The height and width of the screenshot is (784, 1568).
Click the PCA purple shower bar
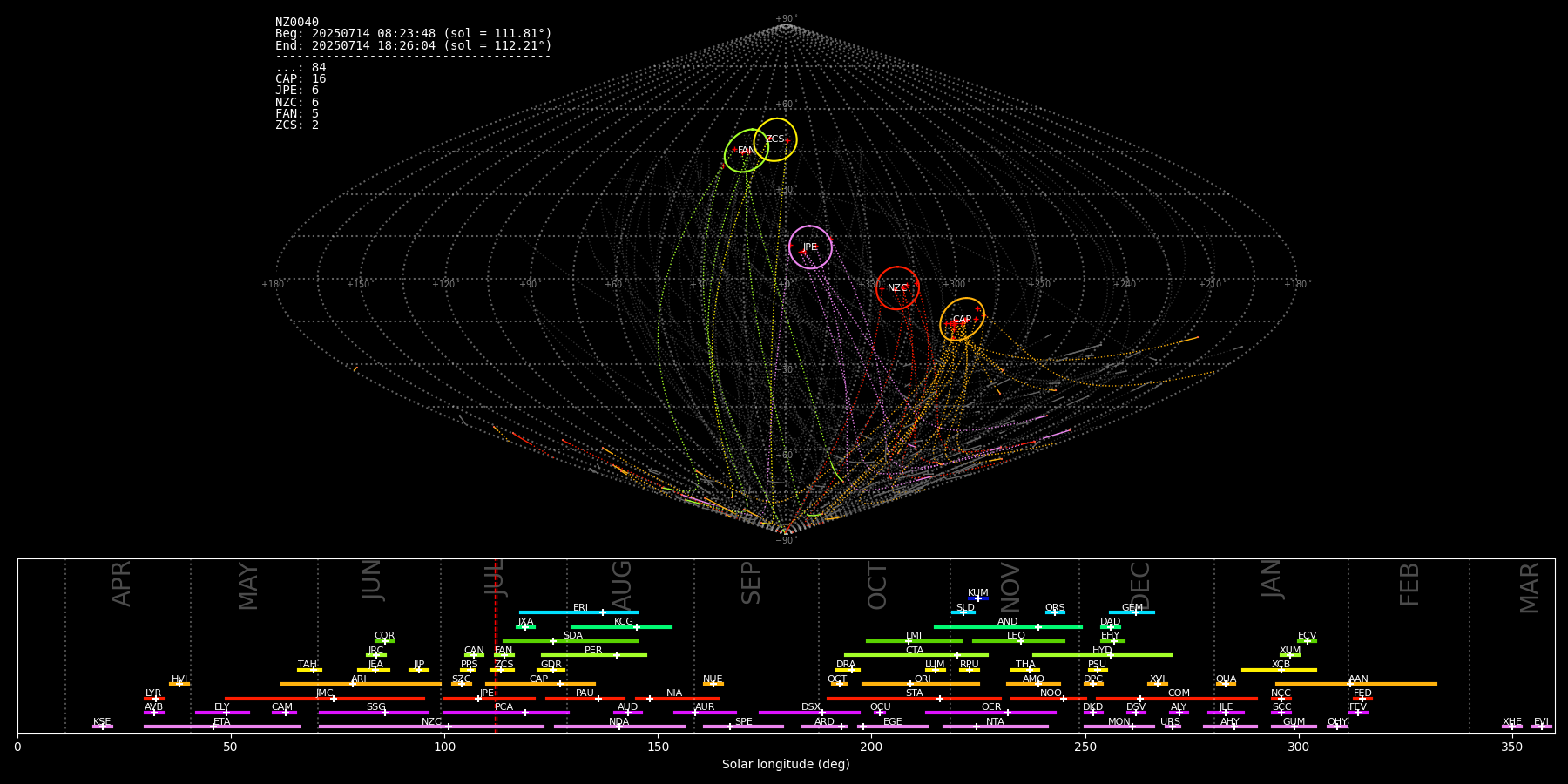(505, 713)
